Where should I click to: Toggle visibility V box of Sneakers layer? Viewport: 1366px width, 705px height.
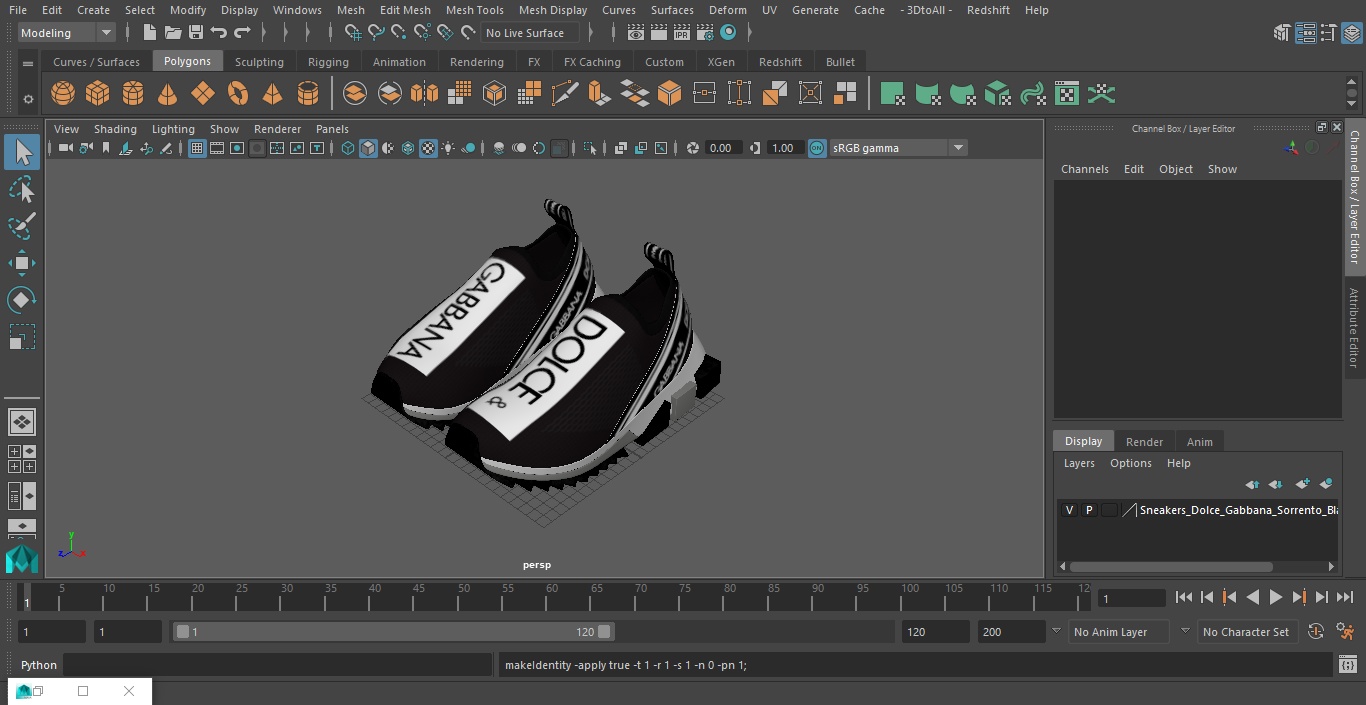point(1069,510)
